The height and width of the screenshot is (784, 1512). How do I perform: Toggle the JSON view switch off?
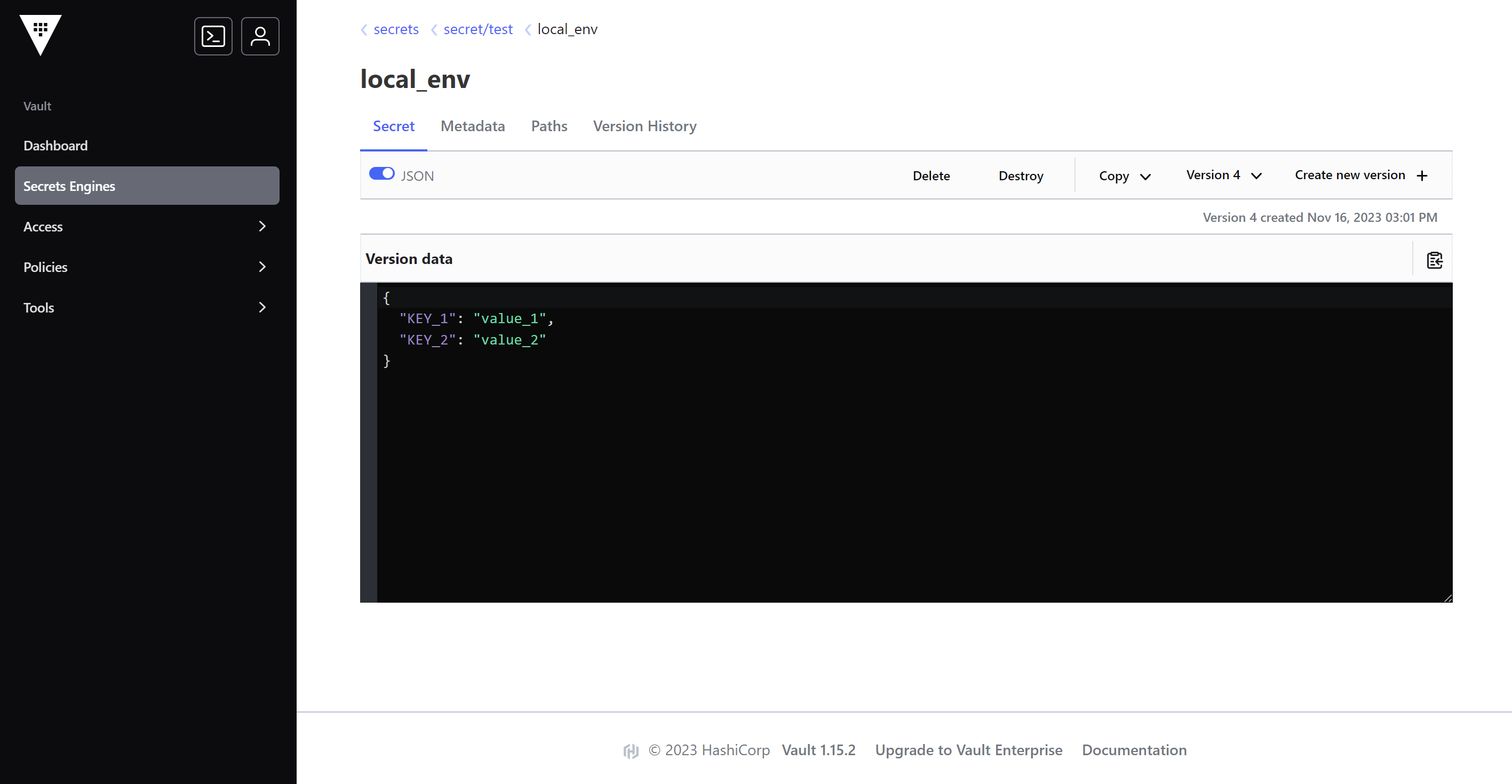(381, 174)
